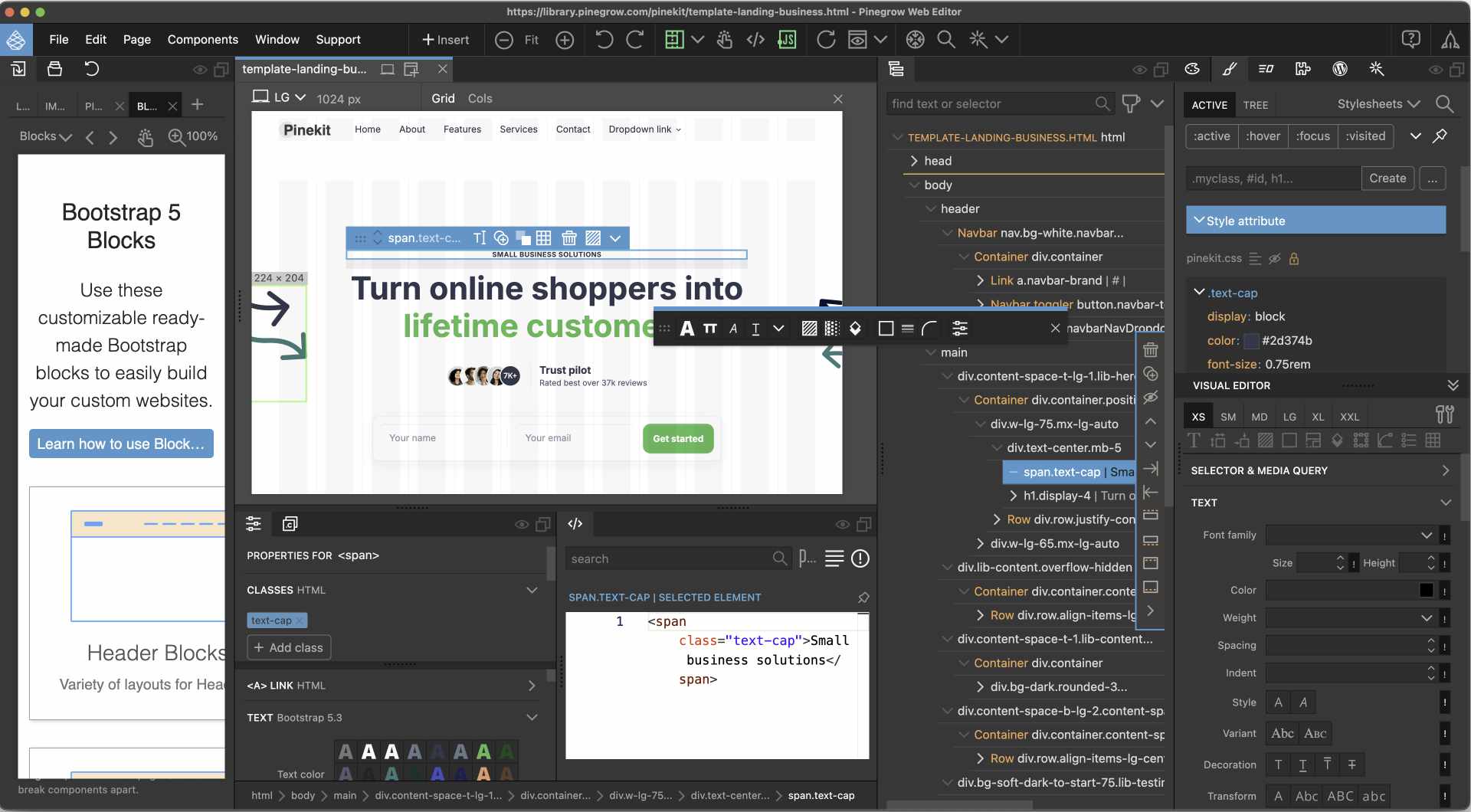This screenshot has width=1471, height=812.
Task: Switch to the TREE tab
Action: pos(1255,105)
